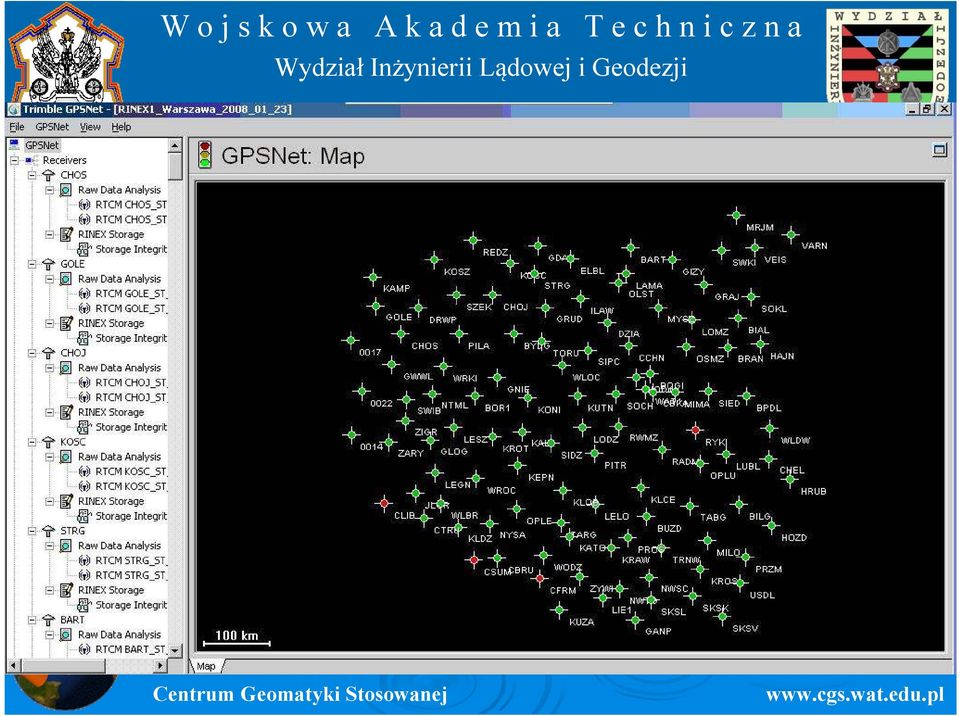Image resolution: width=960 pixels, height=716 pixels.
Task: Click the red station marker above CFRM
Action: (539, 578)
